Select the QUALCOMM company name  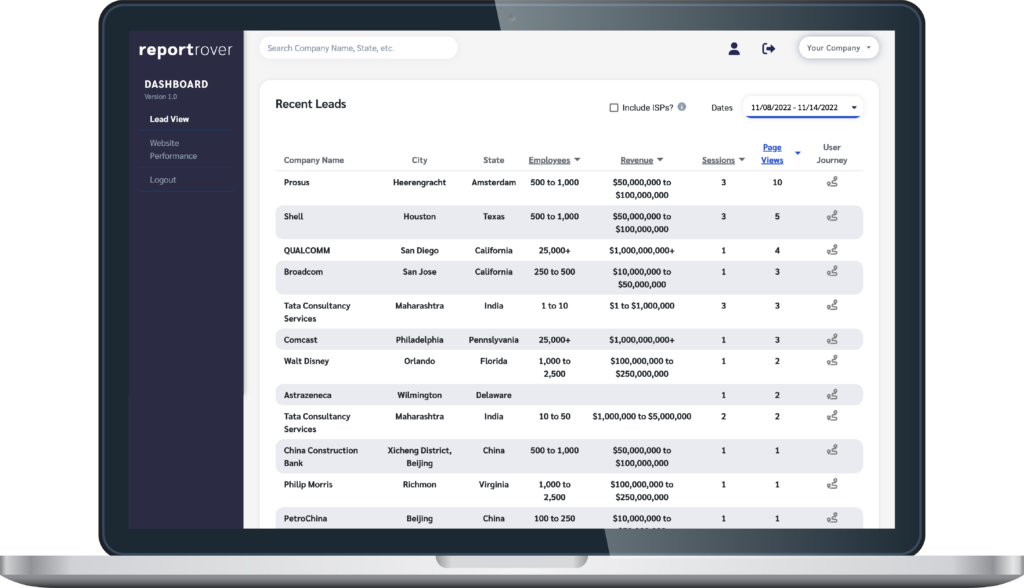tap(307, 250)
